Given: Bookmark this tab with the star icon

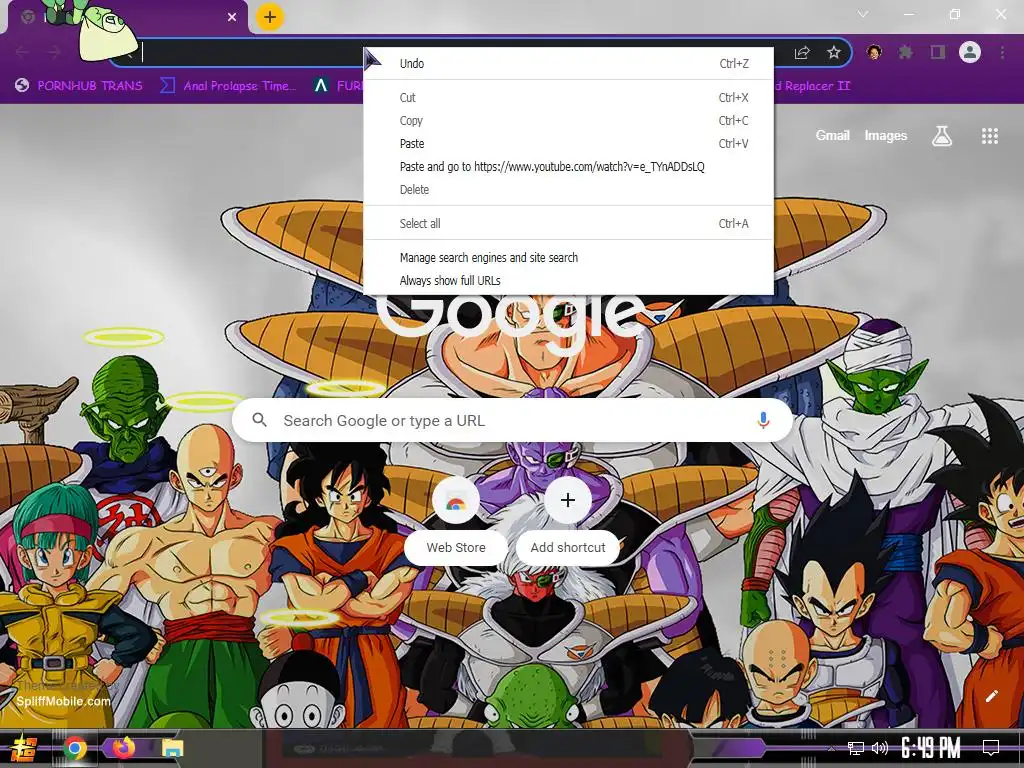Looking at the screenshot, I should pyautogui.click(x=833, y=52).
